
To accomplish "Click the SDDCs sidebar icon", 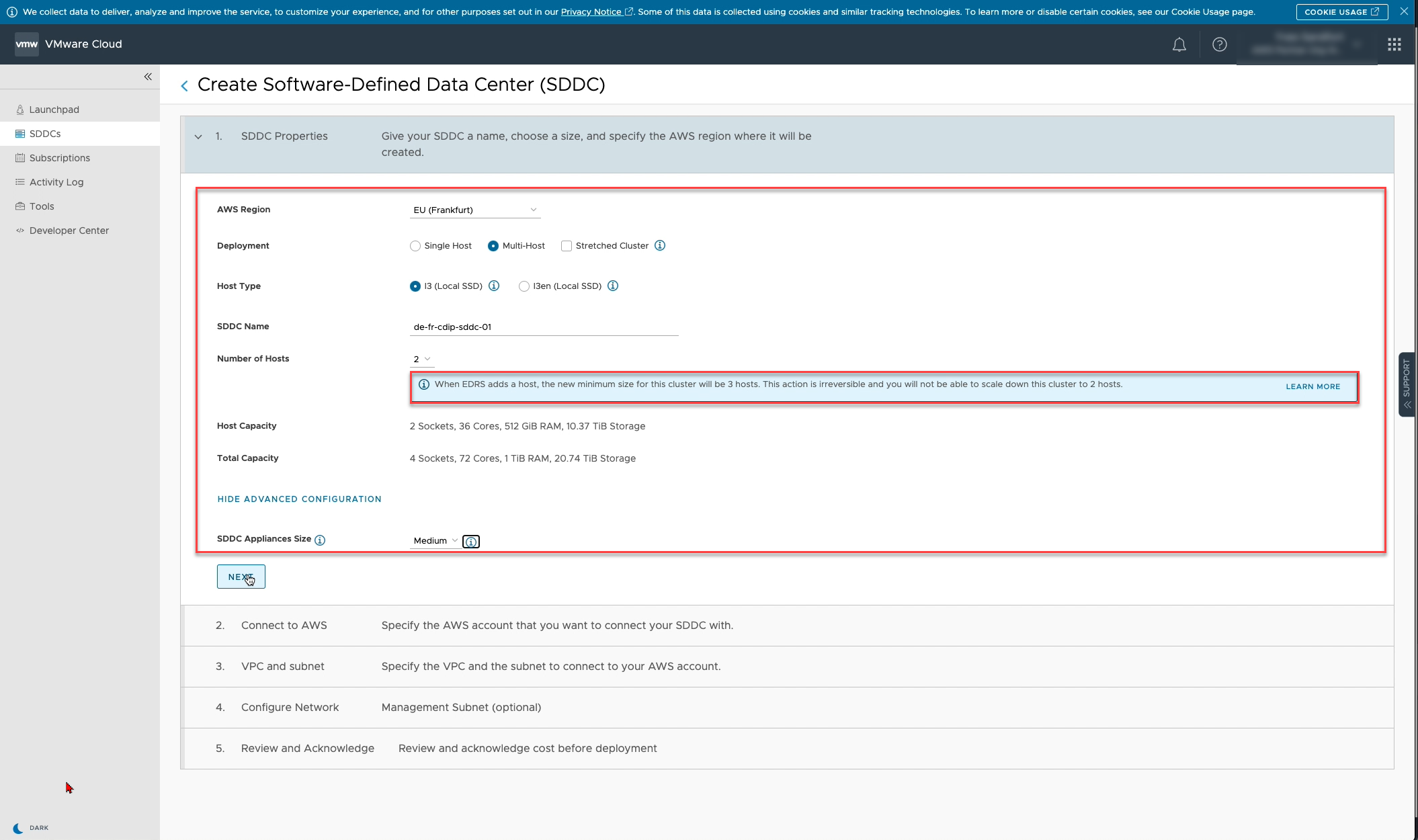I will click(20, 134).
